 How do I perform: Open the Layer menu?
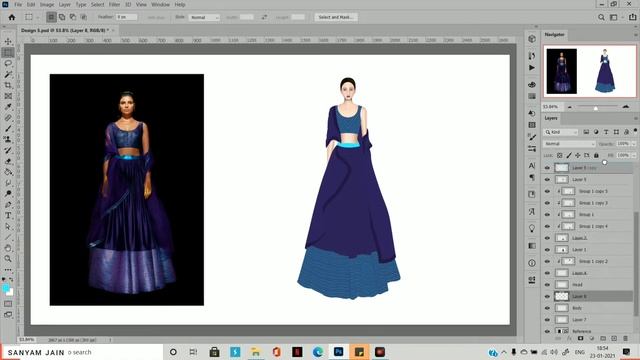coord(64,4)
